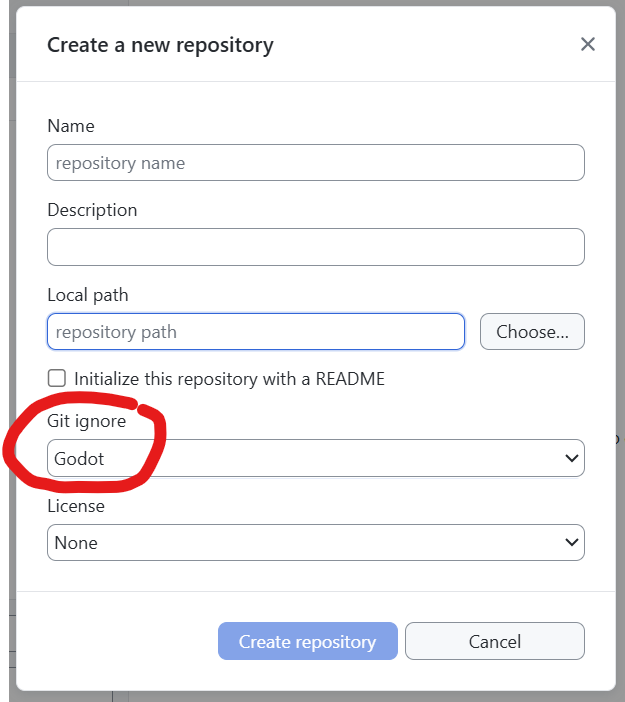625x702 pixels.
Task: Open the Git ignore dropdown showing Godot
Action: [315, 459]
